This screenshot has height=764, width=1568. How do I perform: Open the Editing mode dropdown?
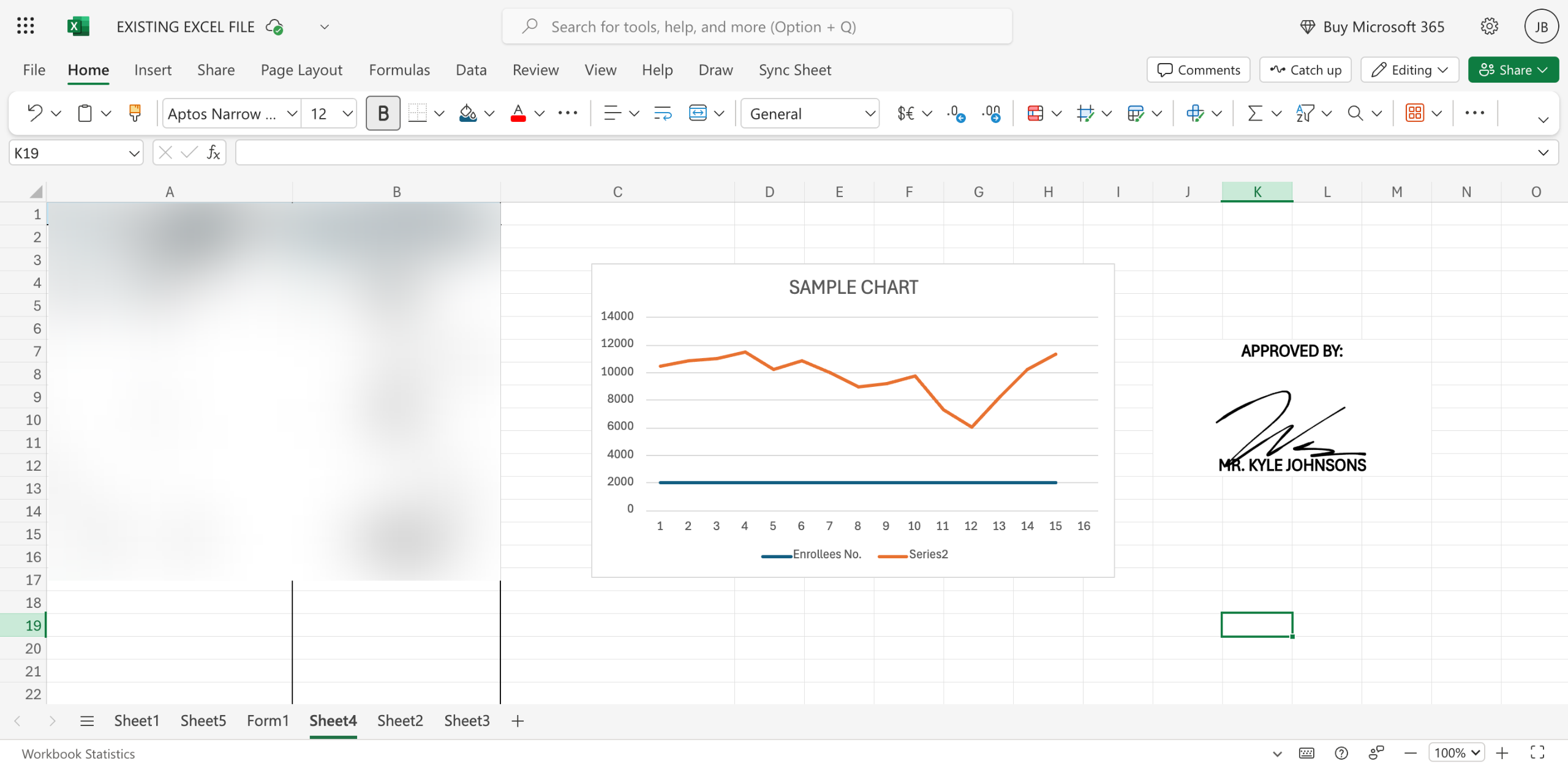tap(1409, 70)
